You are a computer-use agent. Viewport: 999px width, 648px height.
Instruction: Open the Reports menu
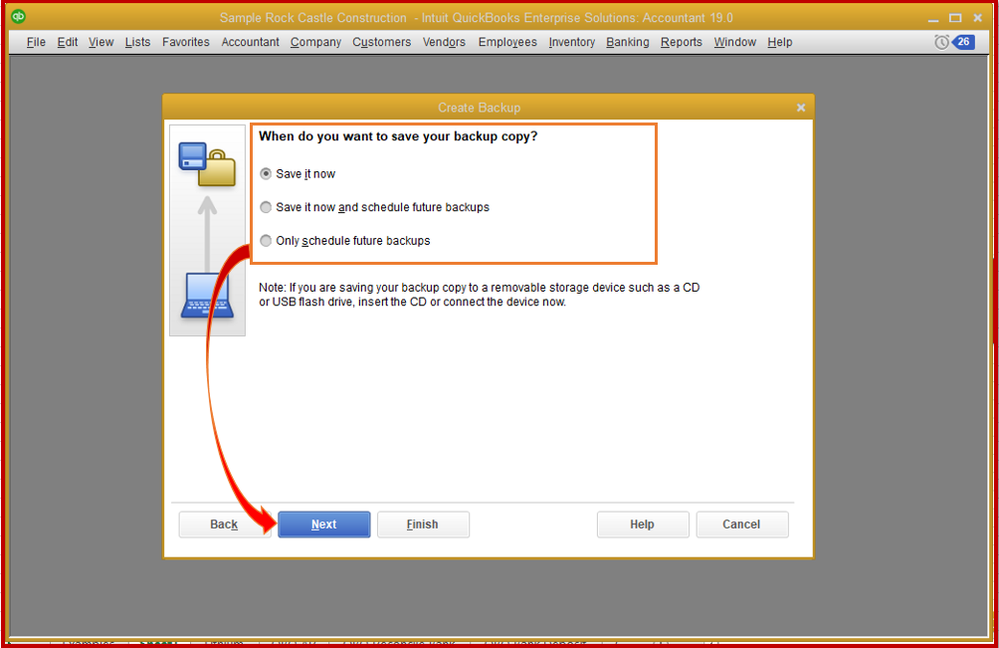tap(681, 42)
